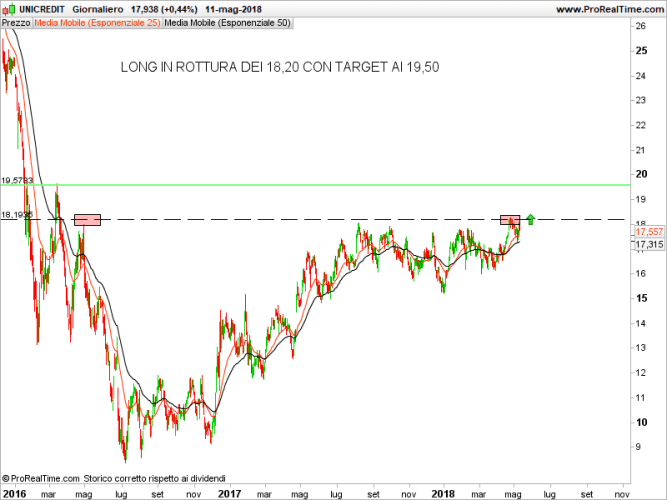
Task: Click the ProRealTime candlestick icon beside UNICREDIT
Action: (x=9, y=8)
